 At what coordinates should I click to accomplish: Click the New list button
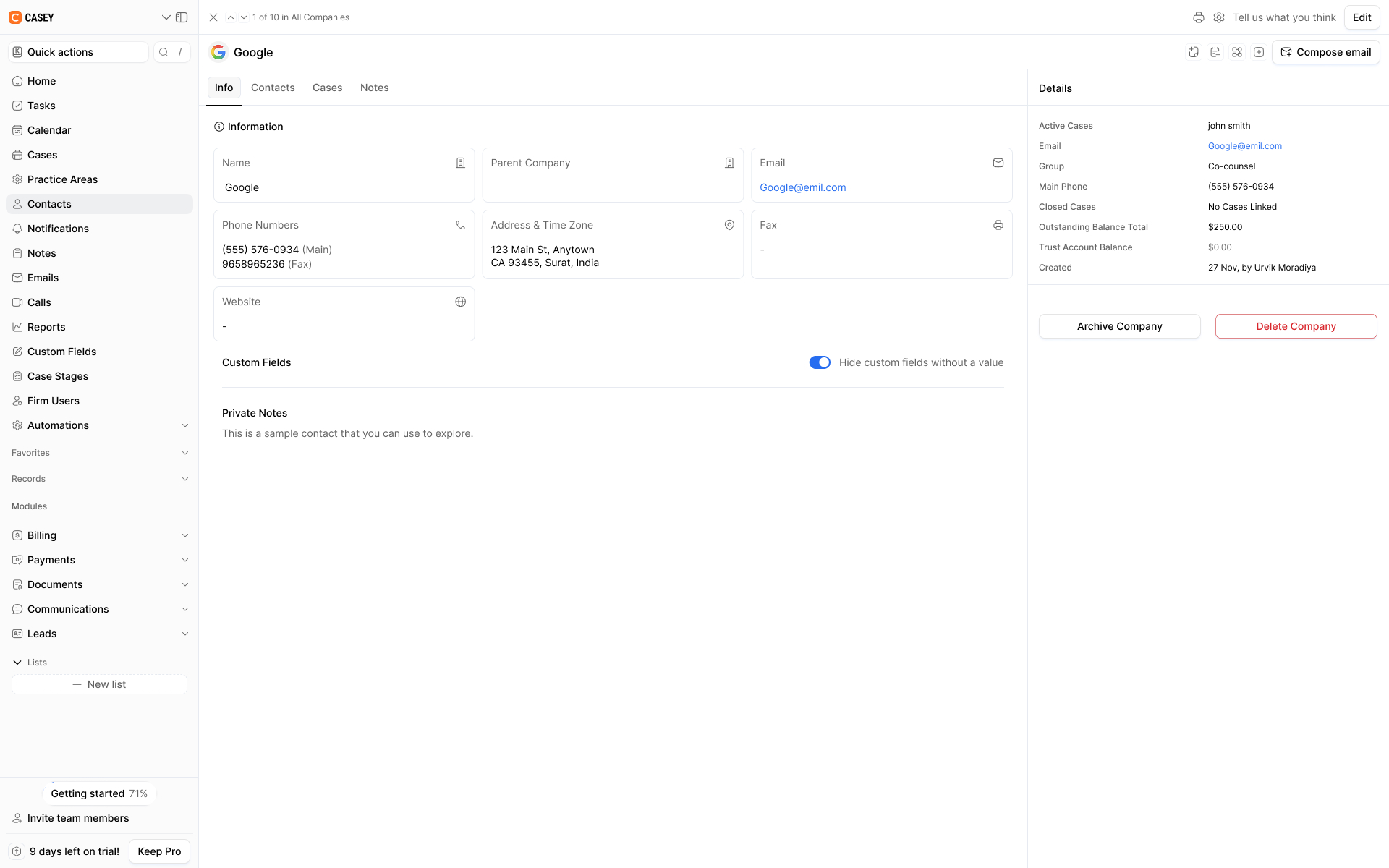tap(99, 684)
